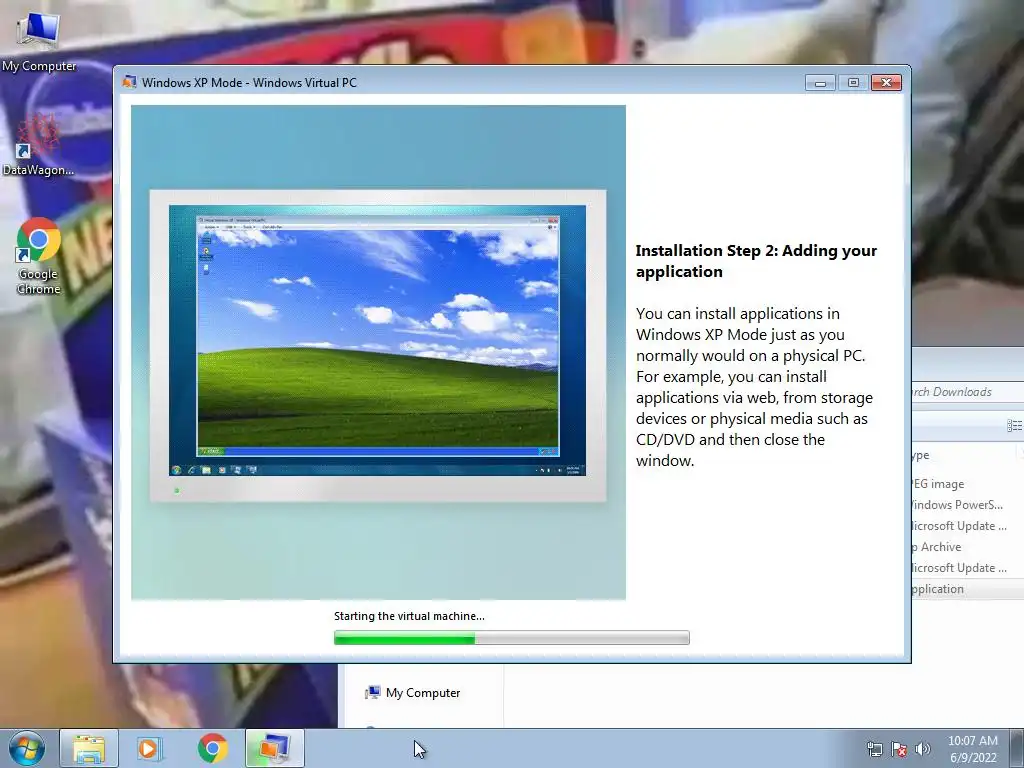Click the view options icon in the Explorer window
The width and height of the screenshot is (1024, 768).
pyautogui.click(x=1014, y=426)
